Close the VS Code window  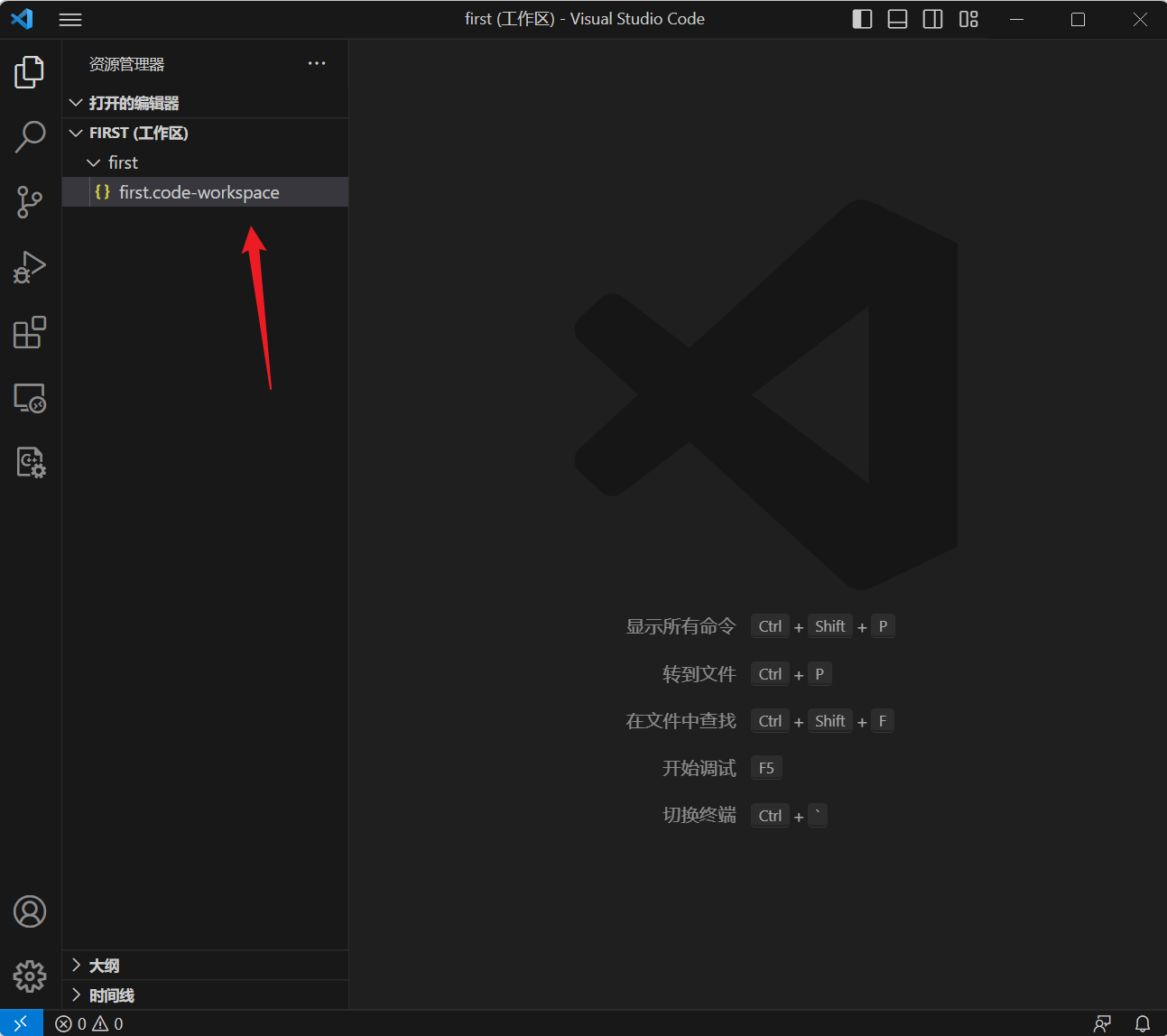[1140, 19]
